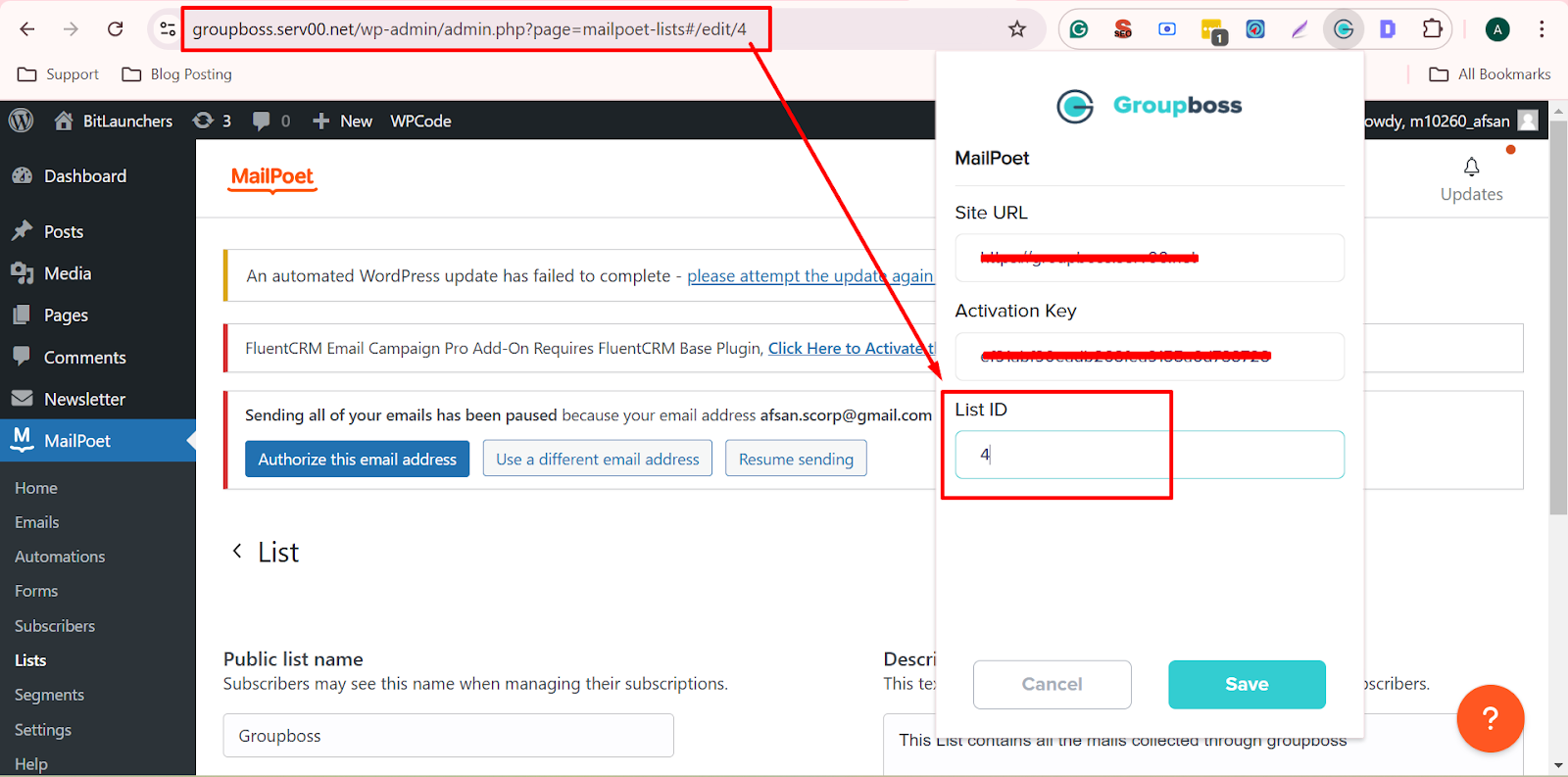Go to MailPoet Segments submenu

point(49,695)
